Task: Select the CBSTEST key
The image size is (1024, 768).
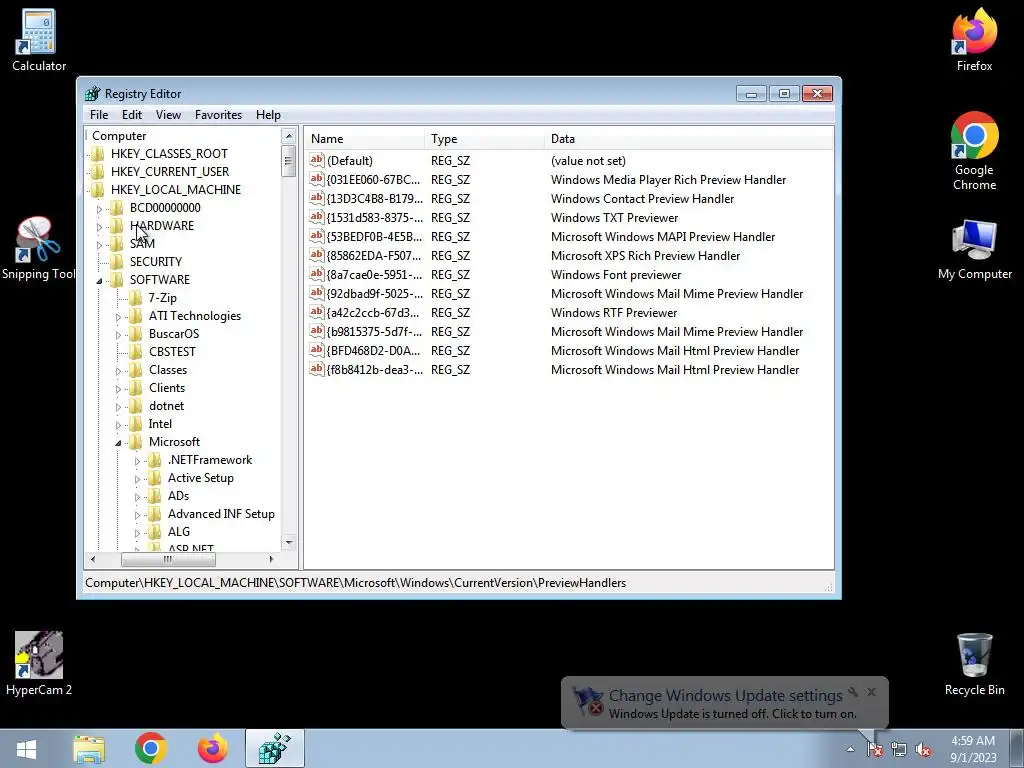Action: pos(172,351)
